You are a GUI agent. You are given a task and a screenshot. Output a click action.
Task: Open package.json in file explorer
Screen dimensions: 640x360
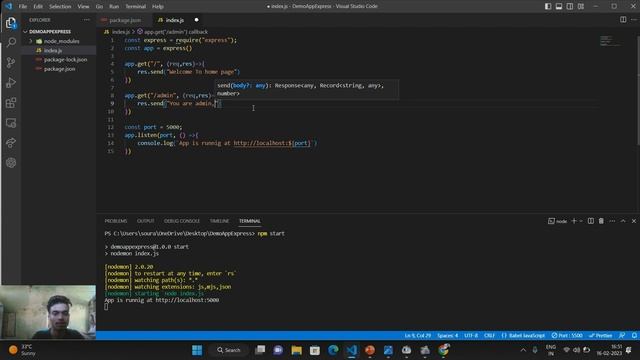pos(59,69)
